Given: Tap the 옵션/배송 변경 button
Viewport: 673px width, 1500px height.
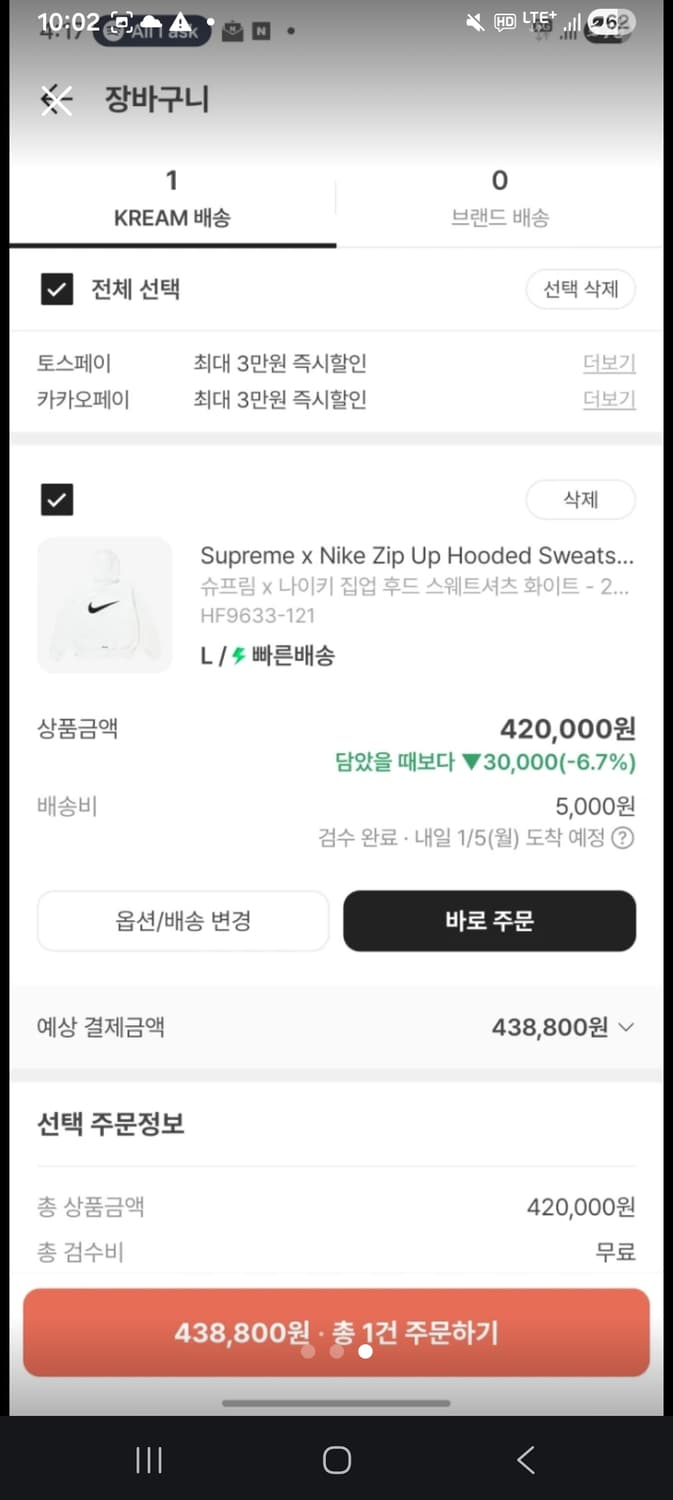Looking at the screenshot, I should (x=183, y=920).
